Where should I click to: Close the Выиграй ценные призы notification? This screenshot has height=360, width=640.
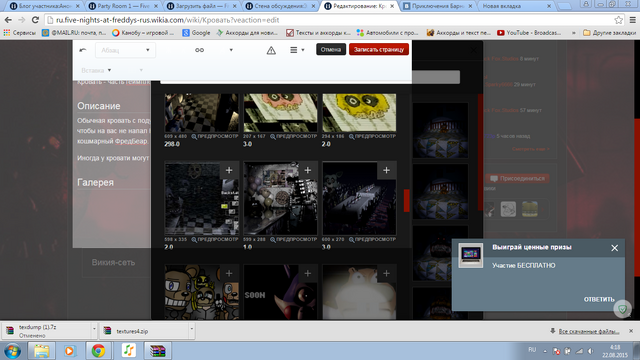615,248
